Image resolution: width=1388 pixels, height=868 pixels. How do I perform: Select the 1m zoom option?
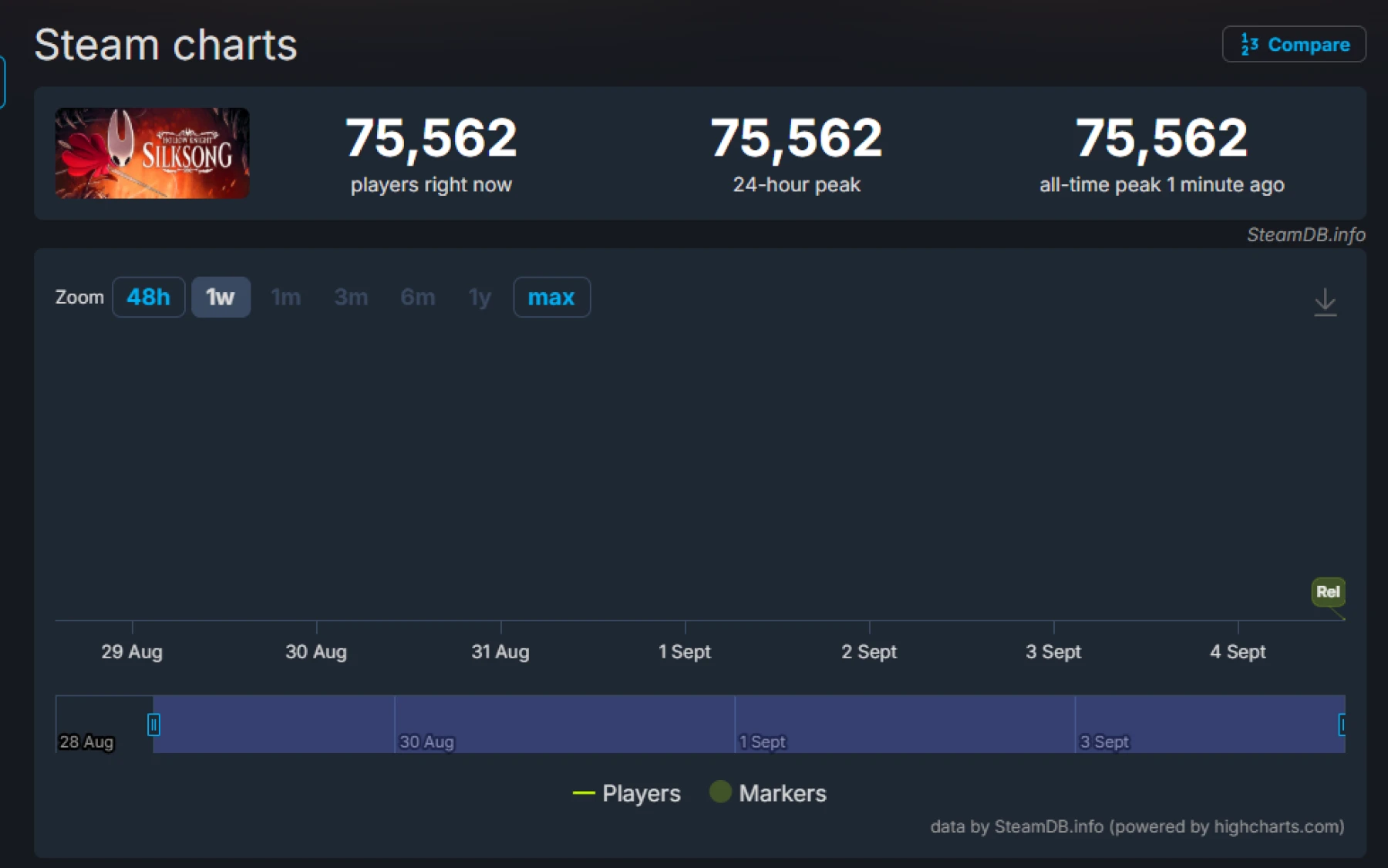(x=285, y=297)
